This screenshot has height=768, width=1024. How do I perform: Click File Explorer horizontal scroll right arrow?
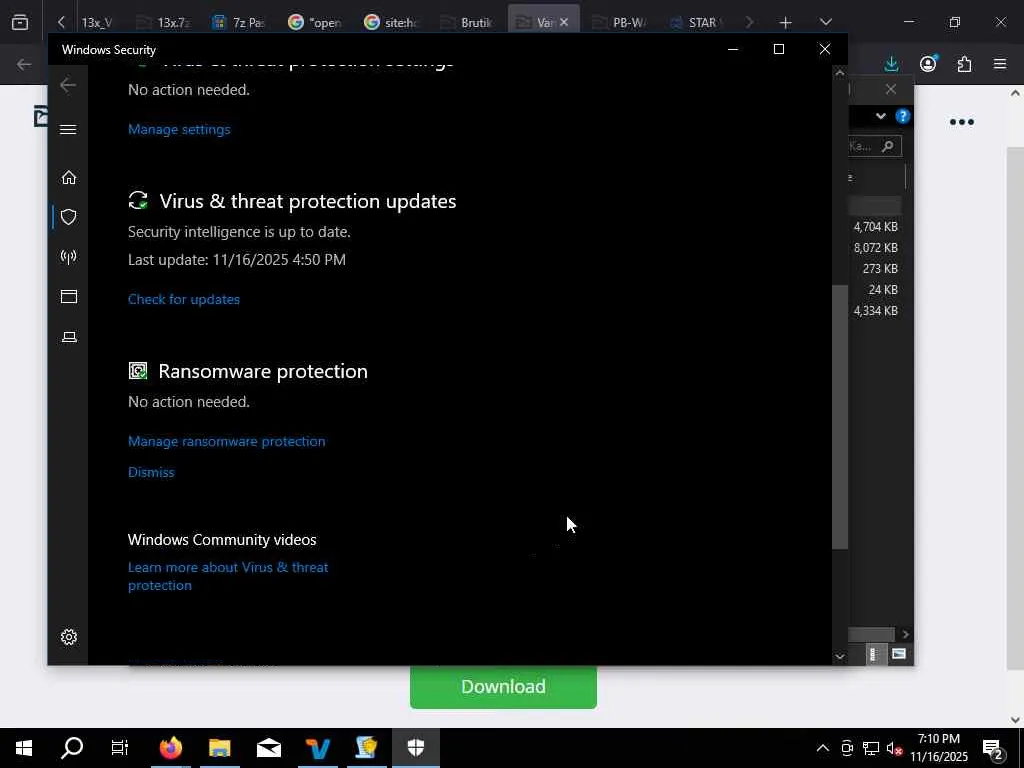tap(905, 634)
